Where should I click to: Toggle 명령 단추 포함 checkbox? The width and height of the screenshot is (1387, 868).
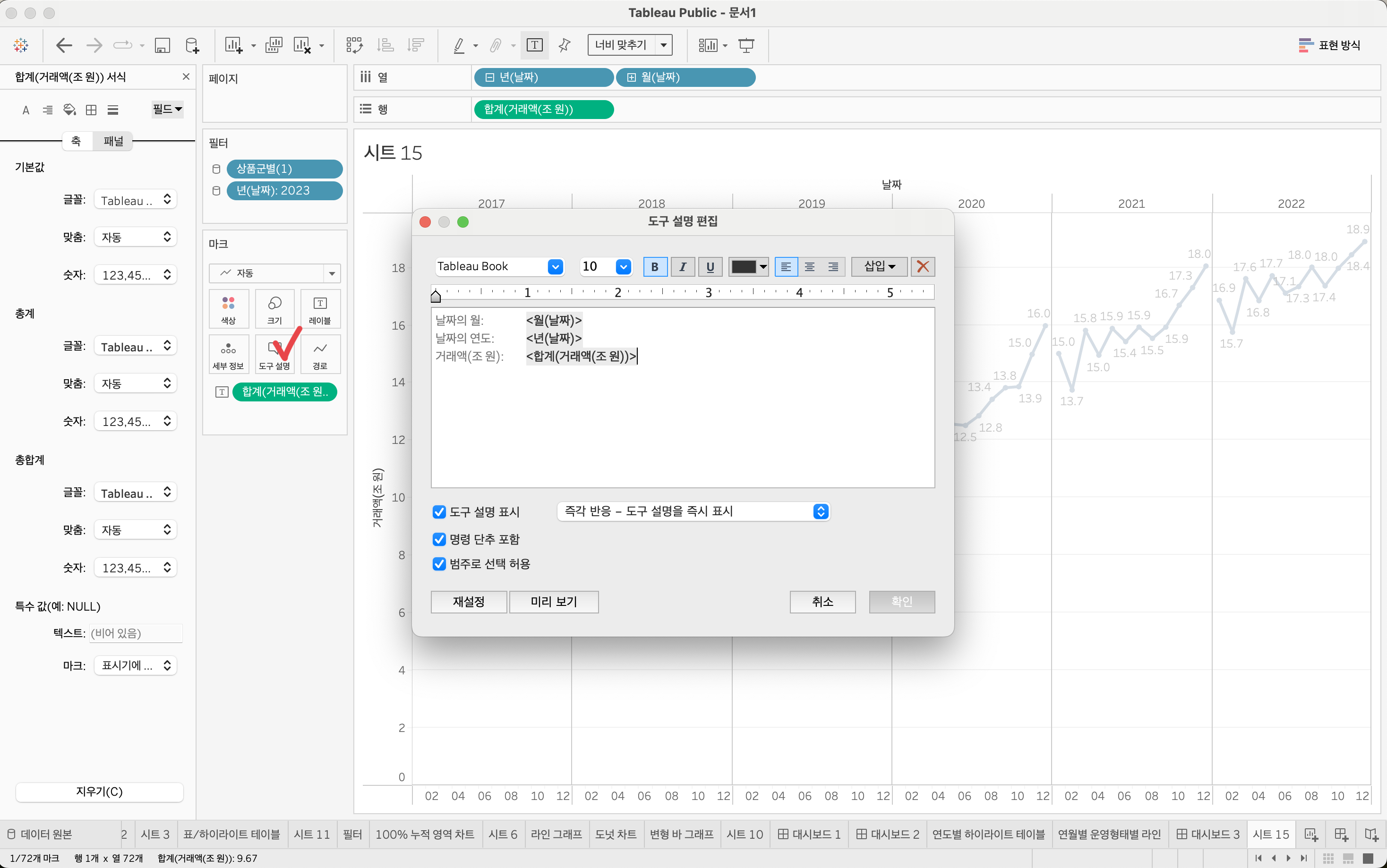(439, 539)
